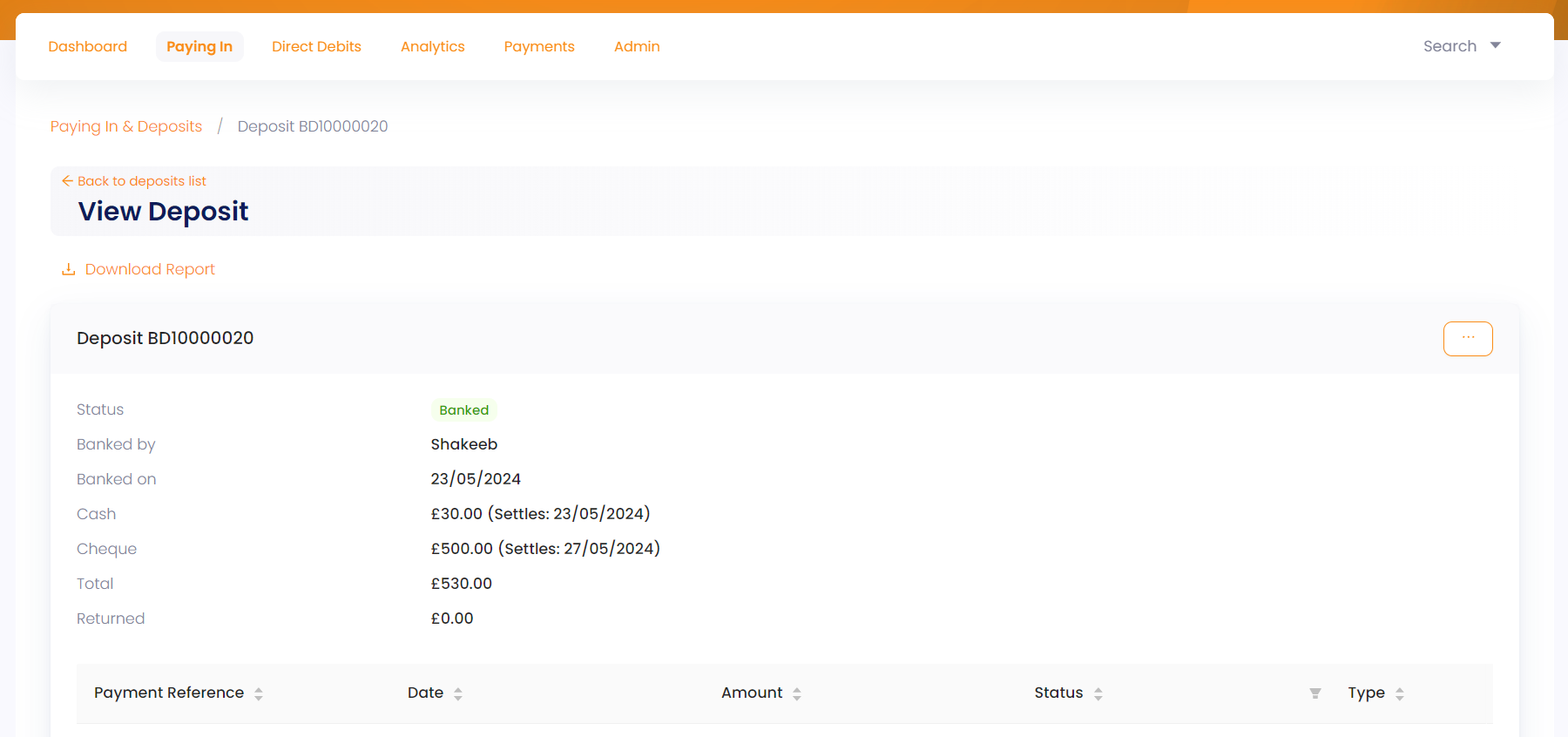
Task: Open the Admin section
Action: click(x=637, y=46)
